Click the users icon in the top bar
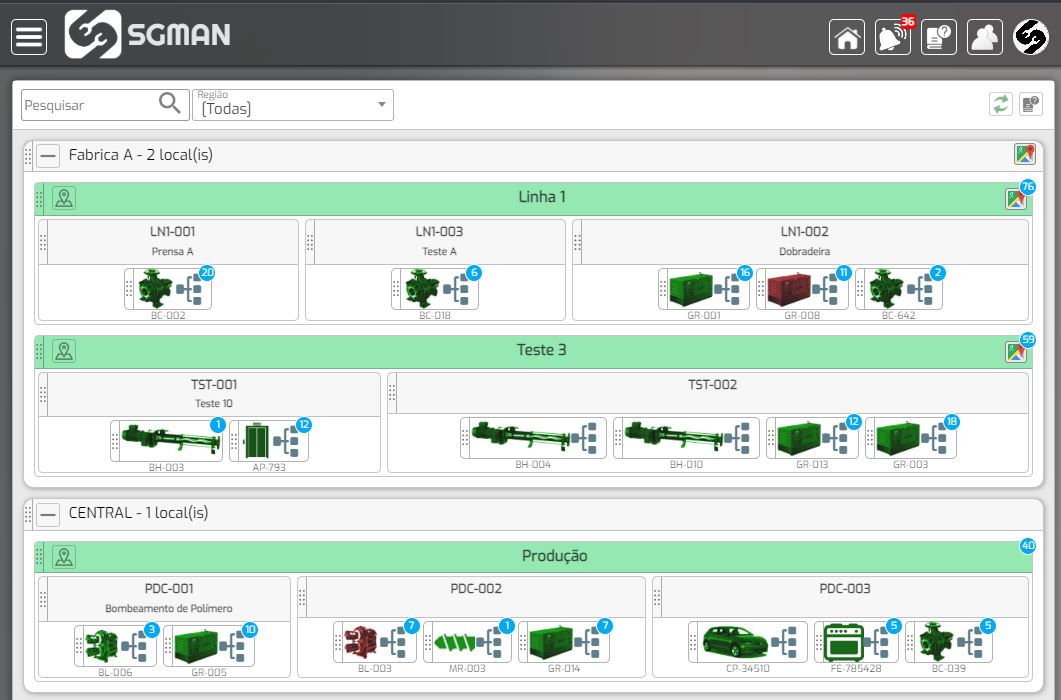This screenshot has height=700, width=1061. (983, 37)
